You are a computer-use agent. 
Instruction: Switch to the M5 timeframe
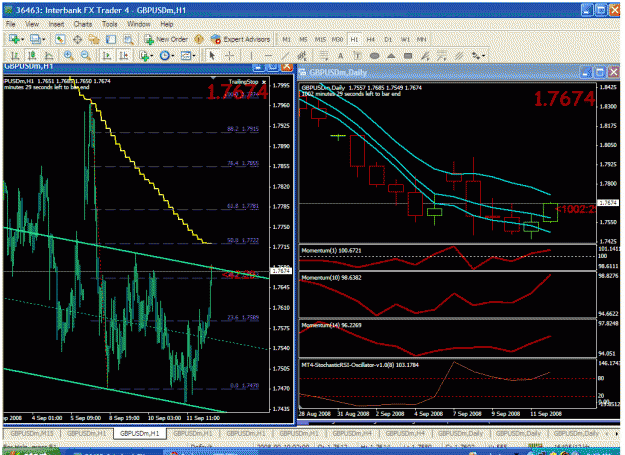click(303, 39)
